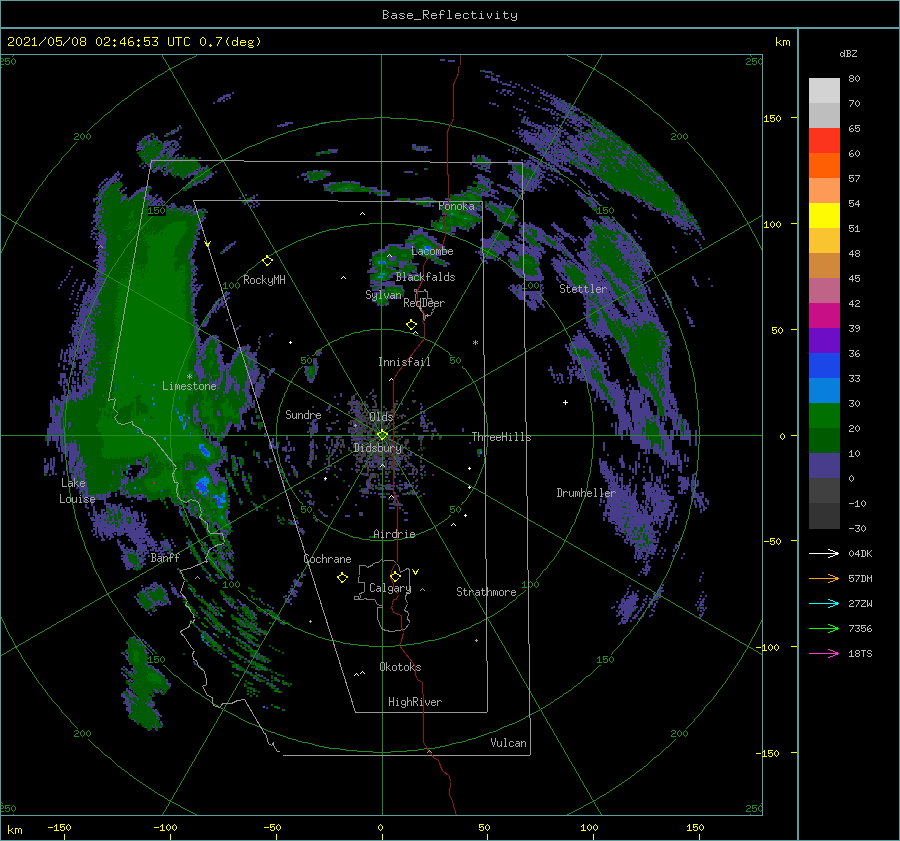The width and height of the screenshot is (900, 841).
Task: Click the Banff label
Action: pyautogui.click(x=165, y=557)
